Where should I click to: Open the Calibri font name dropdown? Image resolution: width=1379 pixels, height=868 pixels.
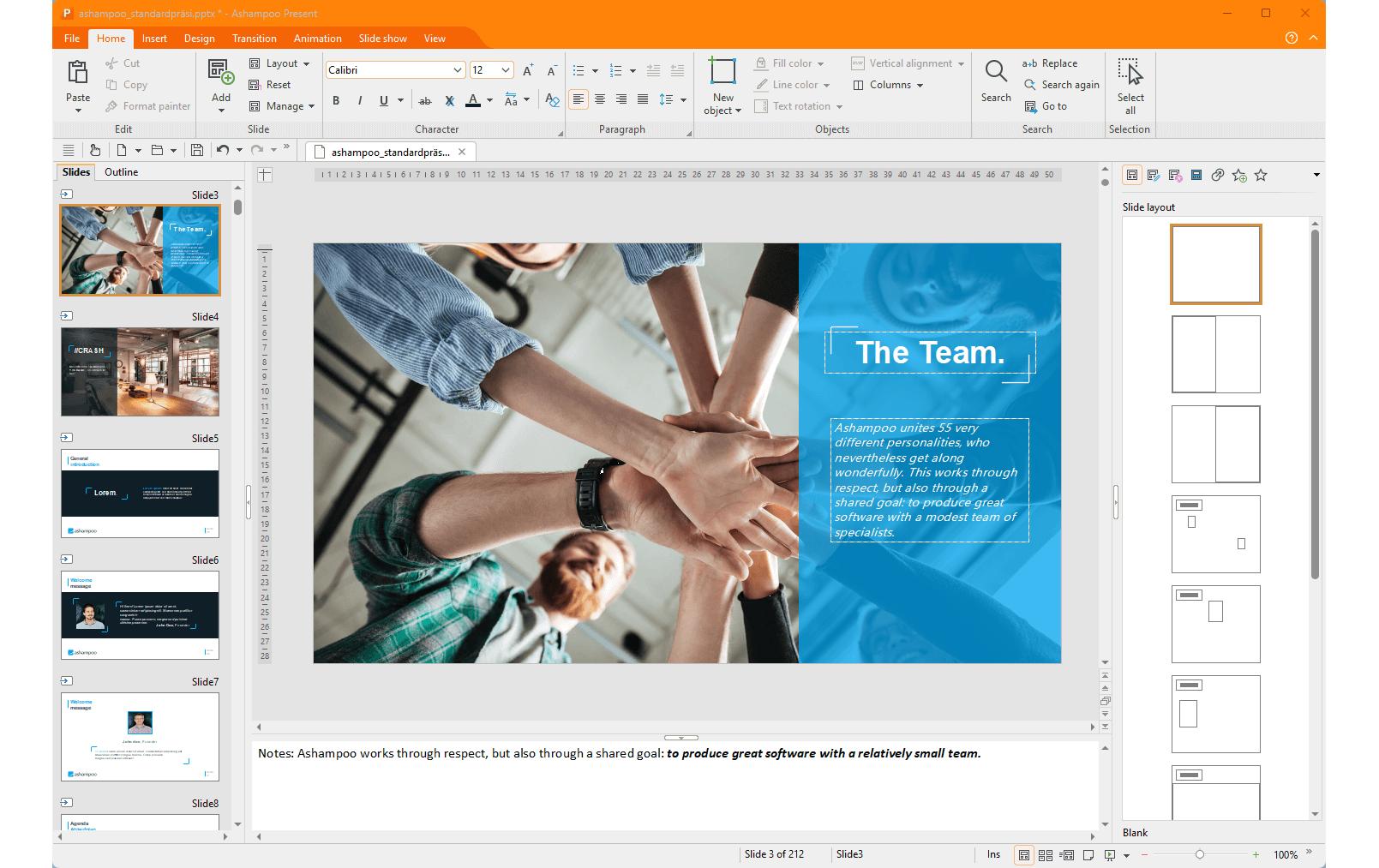coord(457,70)
